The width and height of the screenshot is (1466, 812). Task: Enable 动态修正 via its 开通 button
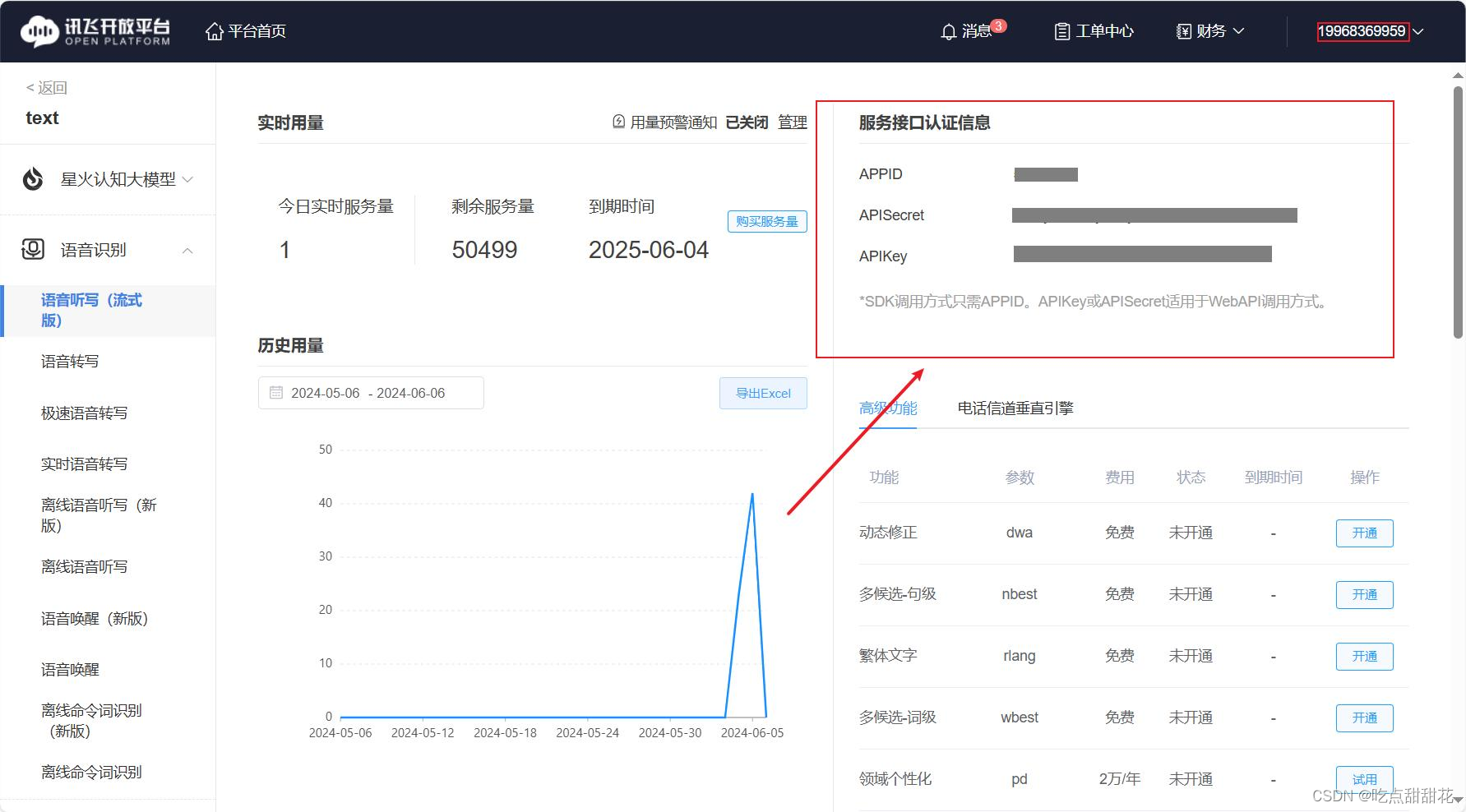point(1364,533)
